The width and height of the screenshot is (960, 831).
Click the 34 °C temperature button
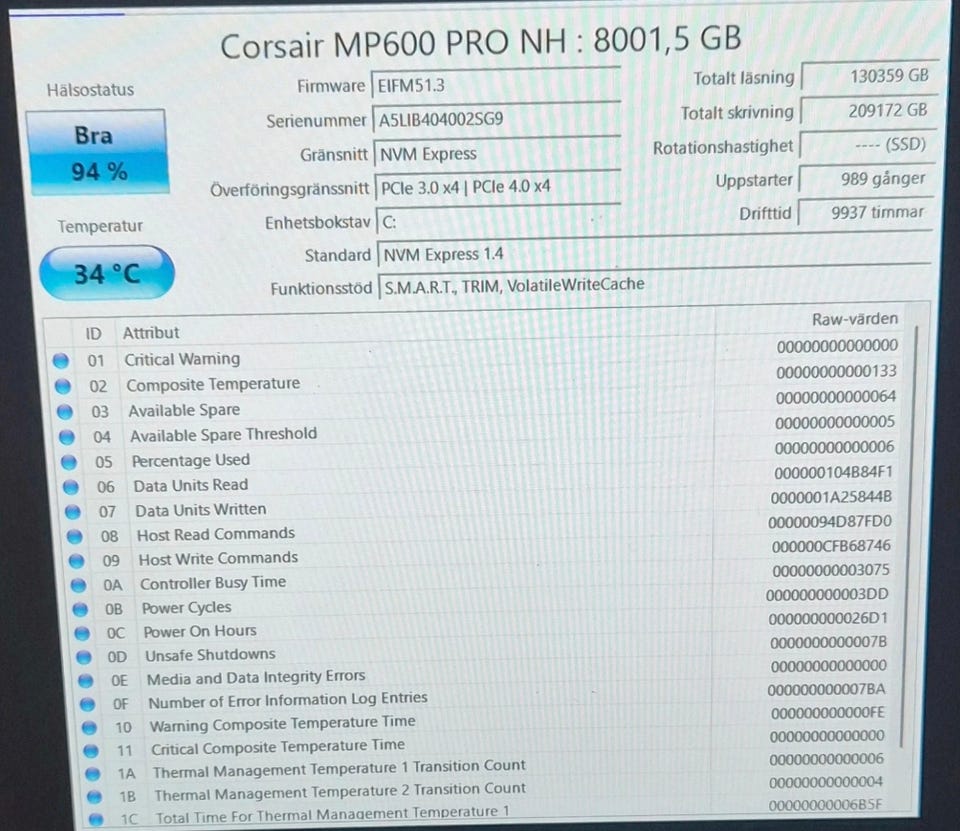click(x=107, y=273)
